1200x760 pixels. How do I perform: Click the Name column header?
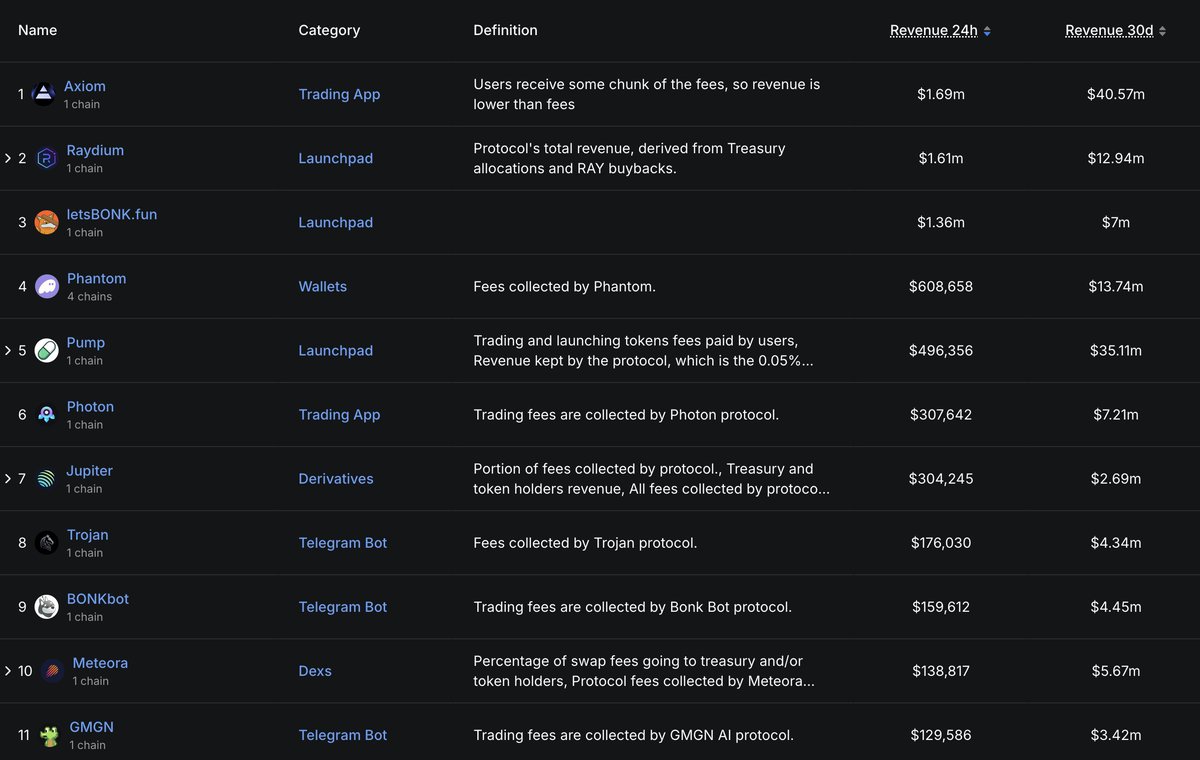coord(38,30)
